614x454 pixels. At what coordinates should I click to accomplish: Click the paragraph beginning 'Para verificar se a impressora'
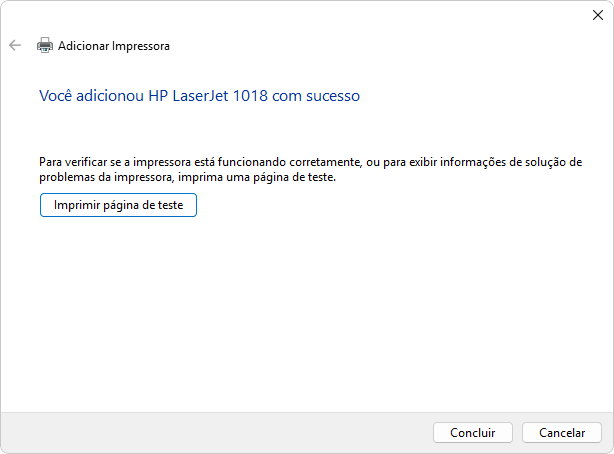pos(311,169)
